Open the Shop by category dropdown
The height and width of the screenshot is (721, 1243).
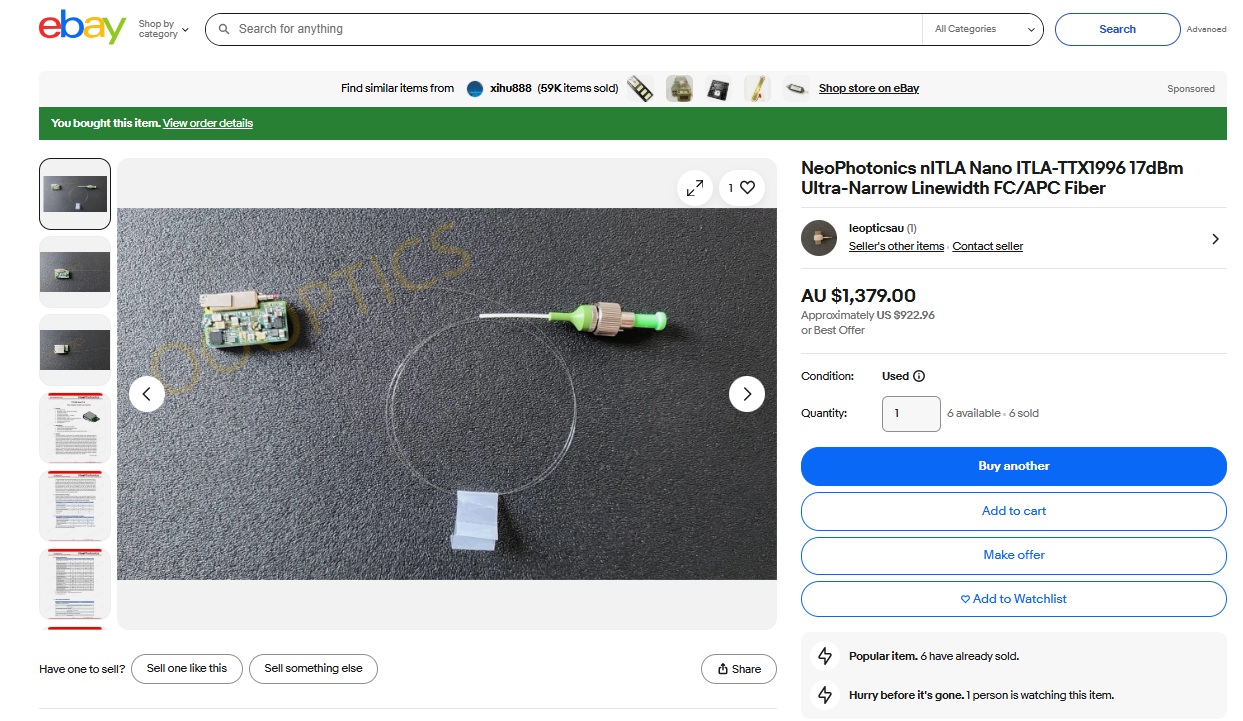pyautogui.click(x=163, y=29)
